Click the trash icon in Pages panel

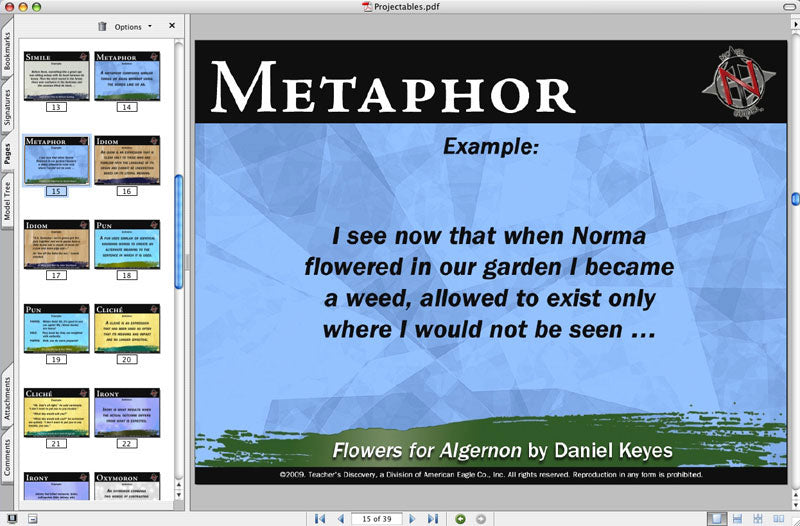[102, 27]
